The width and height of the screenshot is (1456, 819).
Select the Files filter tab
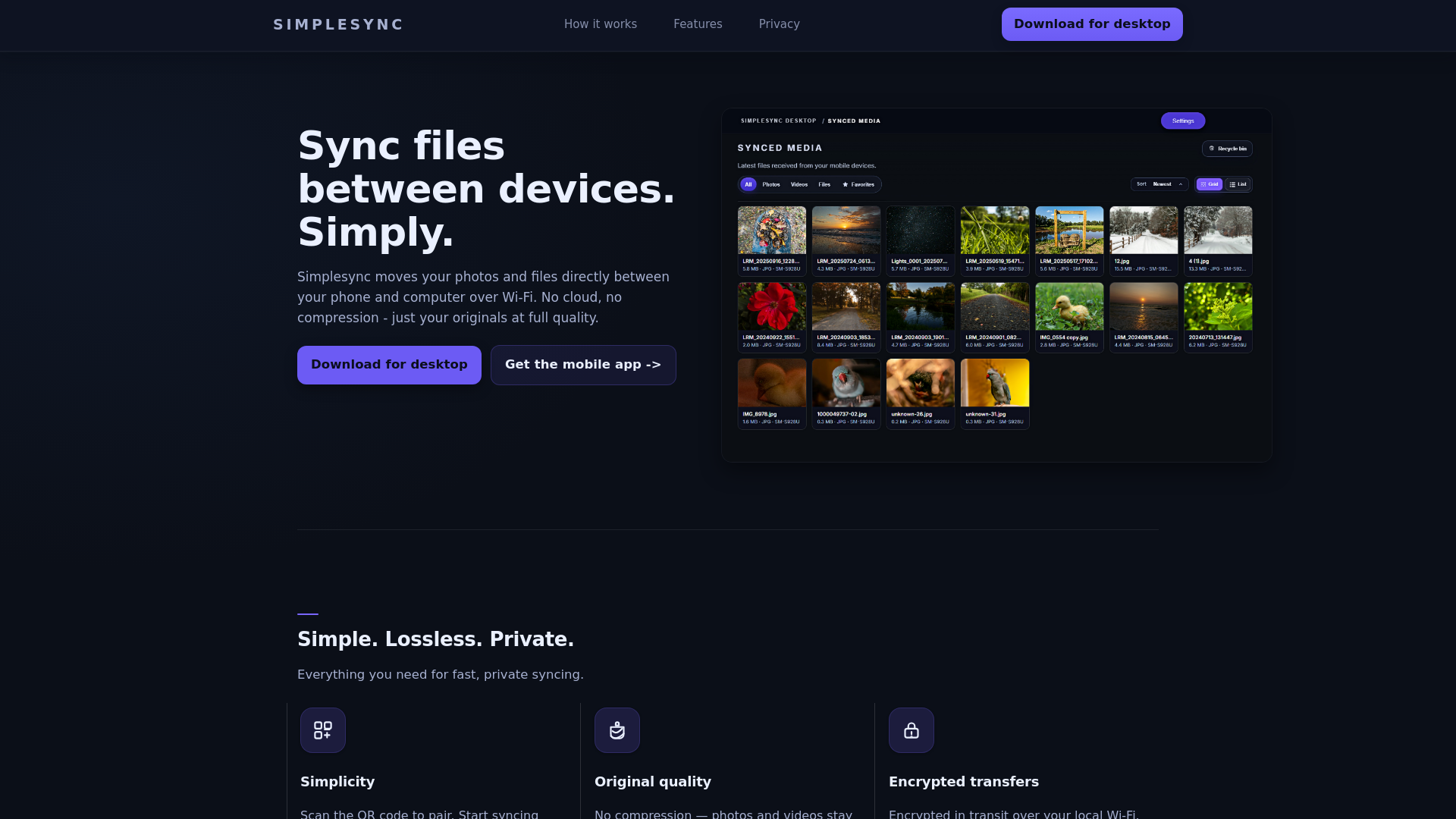coord(824,184)
